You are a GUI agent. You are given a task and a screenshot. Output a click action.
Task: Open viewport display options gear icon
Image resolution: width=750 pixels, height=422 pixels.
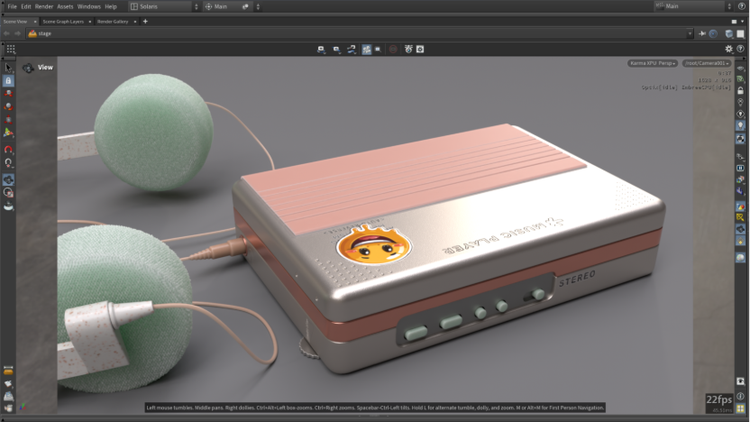(728, 48)
